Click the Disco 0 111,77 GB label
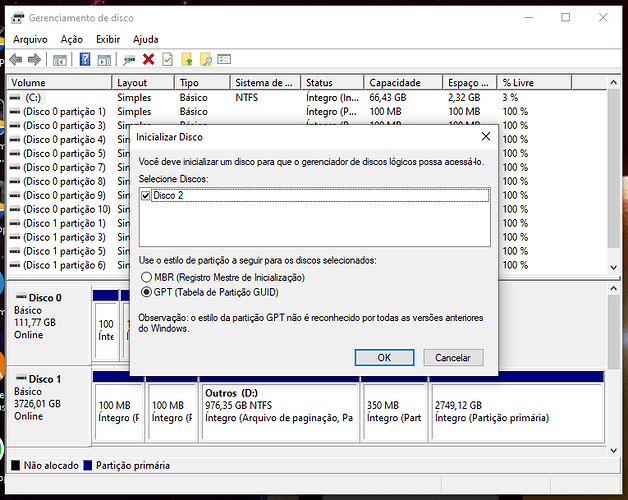This screenshot has height=500, width=628. pyautogui.click(x=35, y=323)
